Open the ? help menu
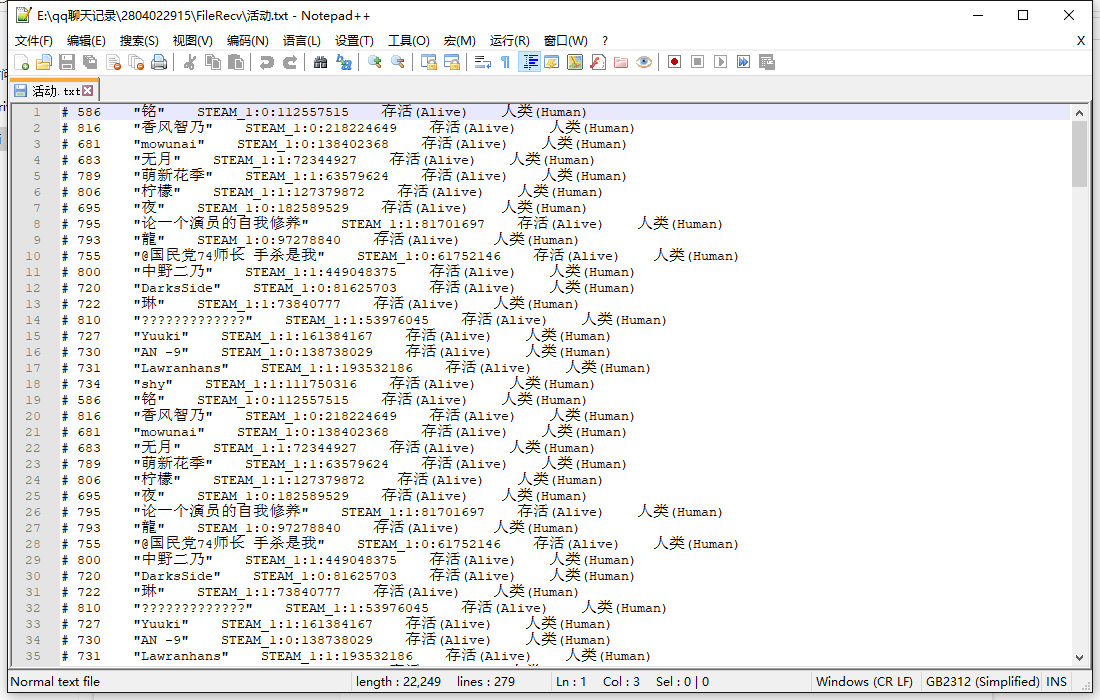1100x700 pixels. [x=605, y=41]
